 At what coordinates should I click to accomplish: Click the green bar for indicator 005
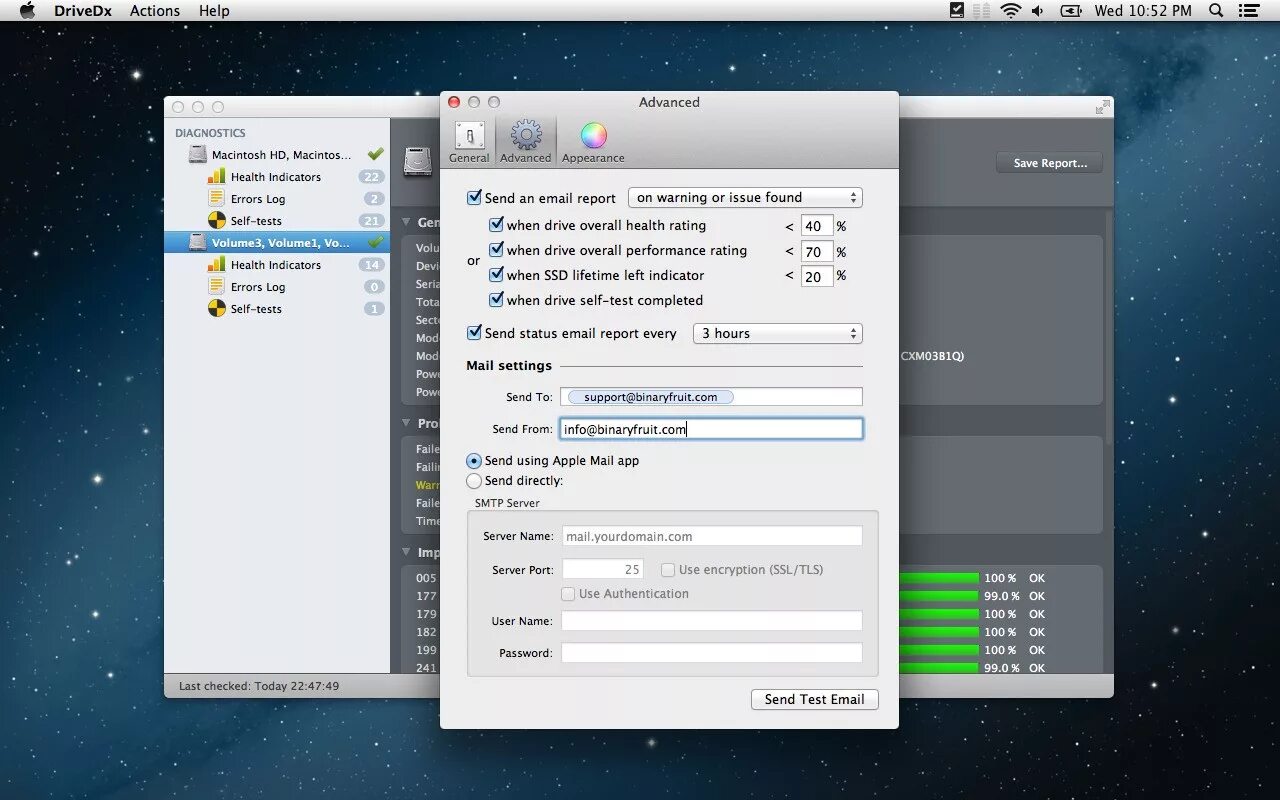[x=939, y=578]
